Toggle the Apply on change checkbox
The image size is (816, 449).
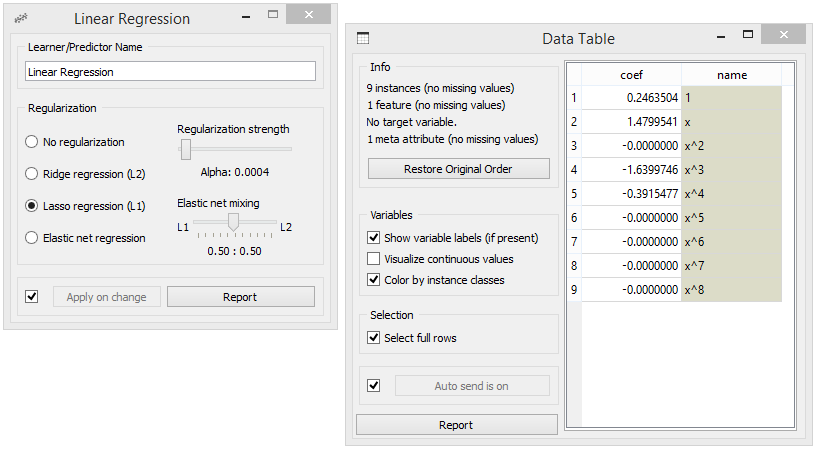[x=32, y=297]
